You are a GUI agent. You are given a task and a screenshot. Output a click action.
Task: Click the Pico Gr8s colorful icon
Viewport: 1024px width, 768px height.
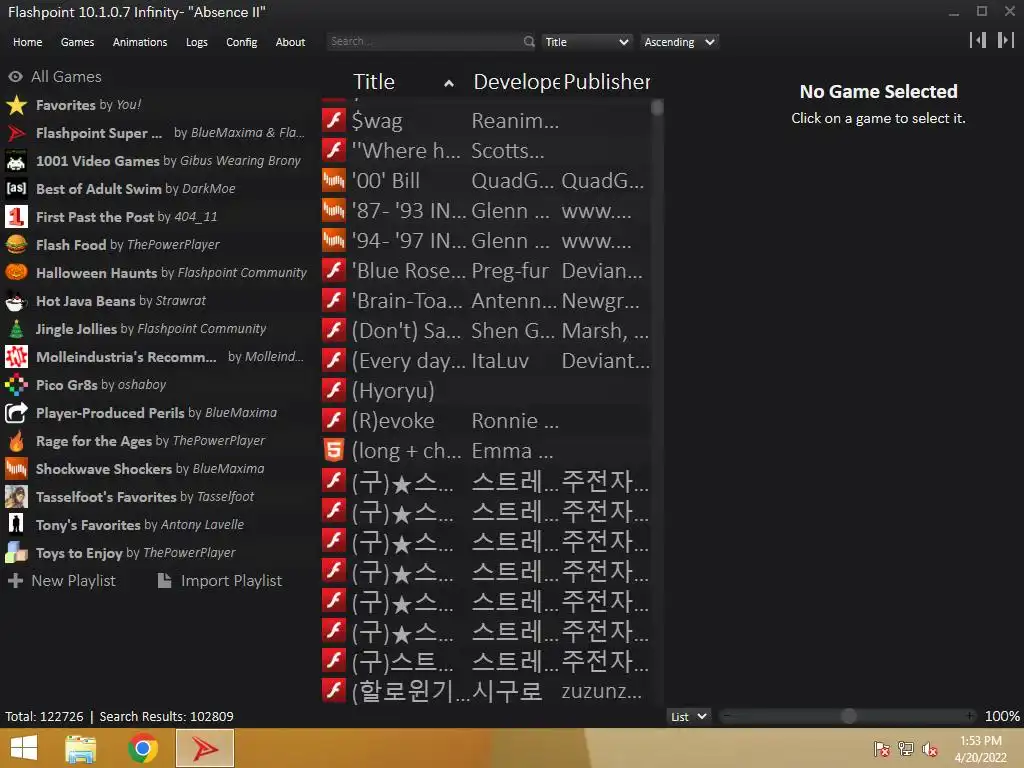point(16,385)
